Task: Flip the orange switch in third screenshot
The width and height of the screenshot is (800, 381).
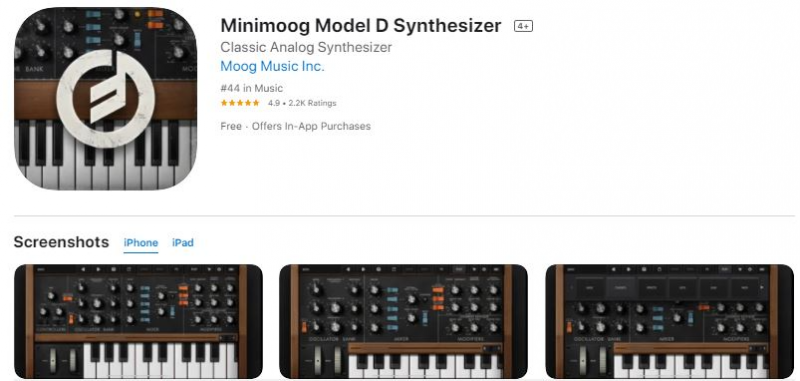Action: pyautogui.click(x=704, y=308)
